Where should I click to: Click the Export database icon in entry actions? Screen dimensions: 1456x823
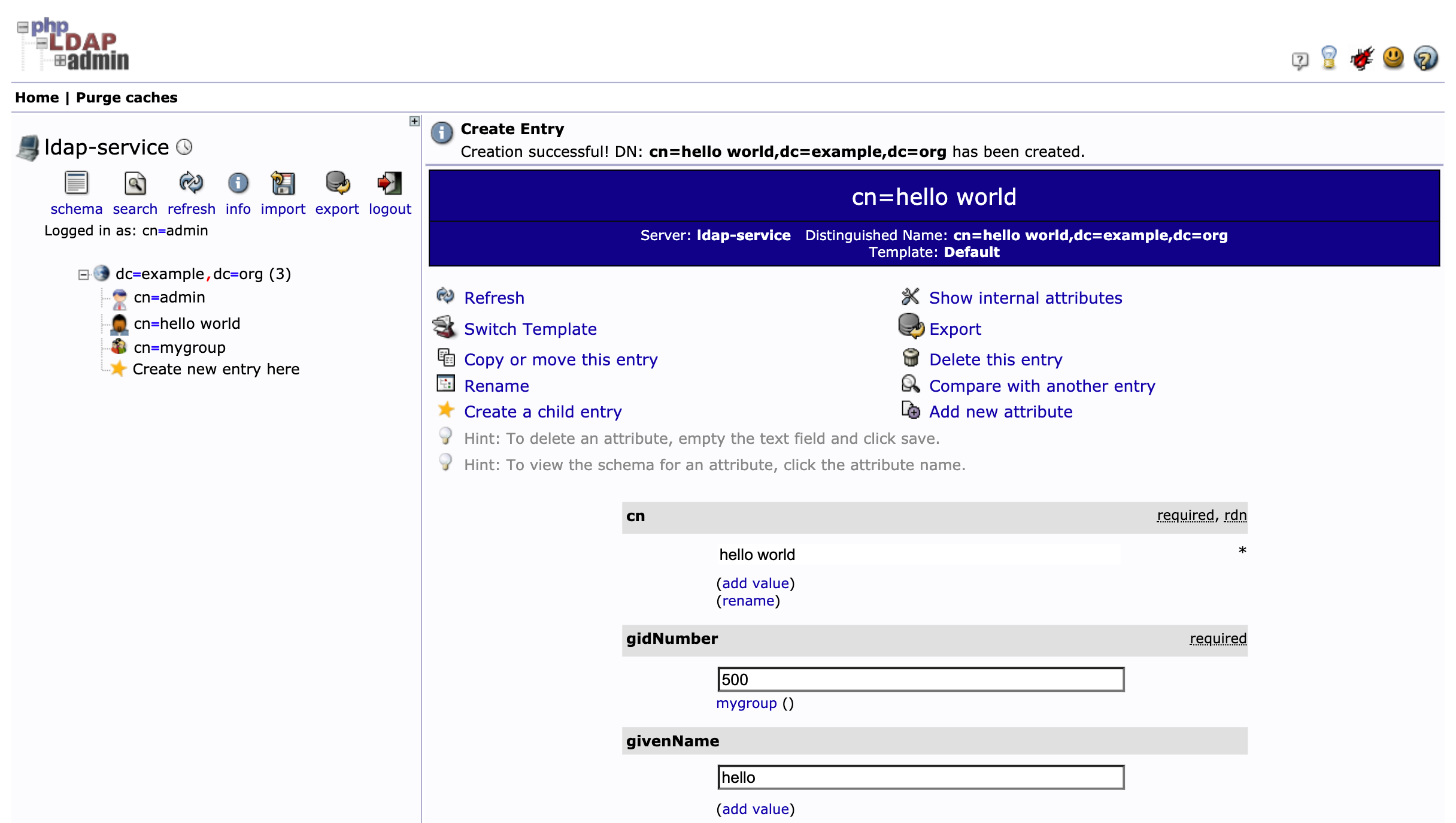[911, 326]
